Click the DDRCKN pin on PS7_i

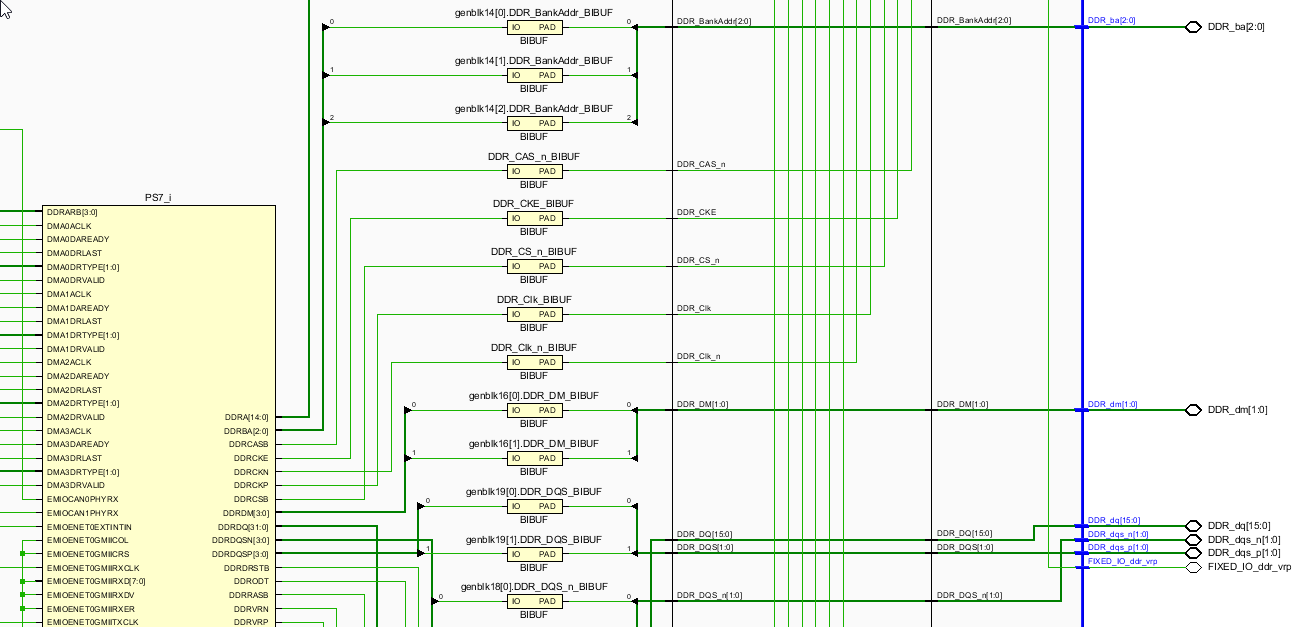(x=253, y=471)
